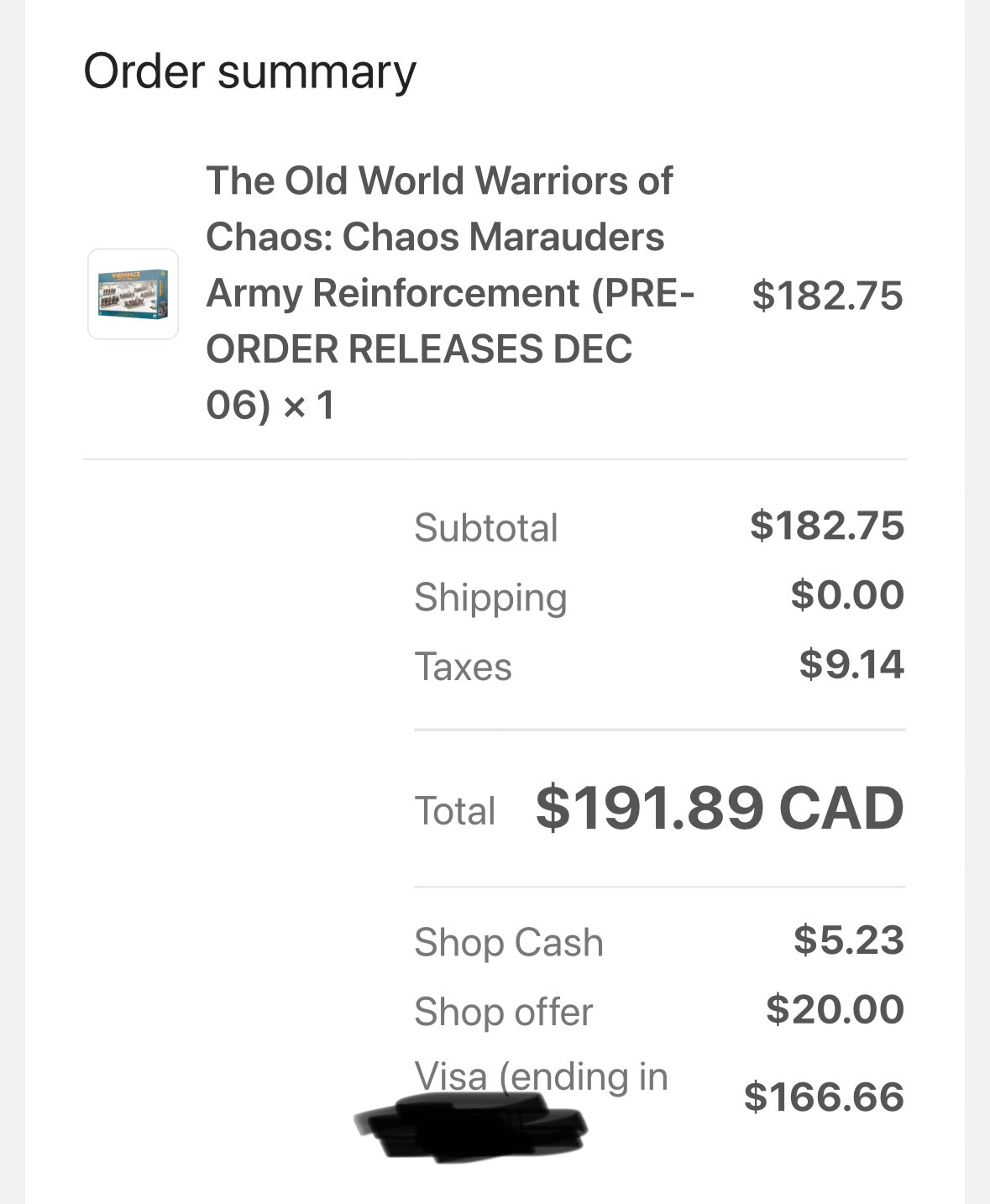Click the $5.23 Shop Cash amount
Screen dimensions: 990x1204
tap(849, 940)
